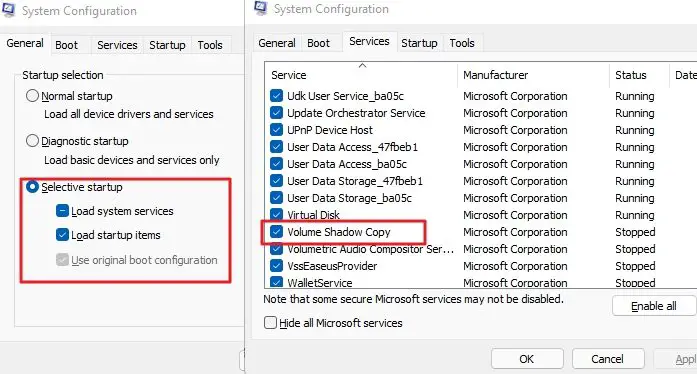697x374 pixels.
Task: Disable VssEaseusProvider service checkbox
Action: coord(276,265)
